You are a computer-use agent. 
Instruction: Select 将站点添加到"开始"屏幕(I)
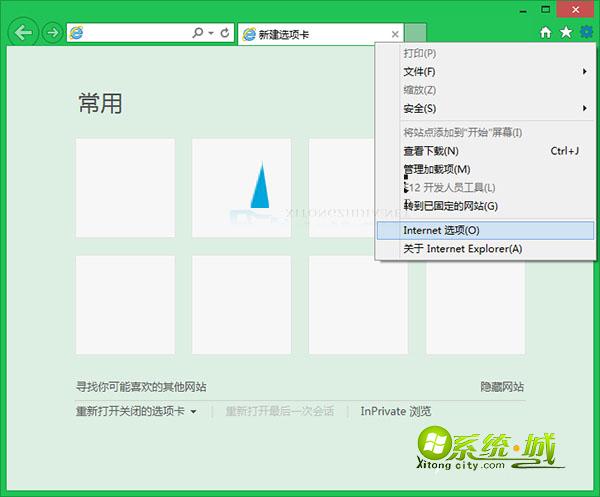click(x=485, y=132)
